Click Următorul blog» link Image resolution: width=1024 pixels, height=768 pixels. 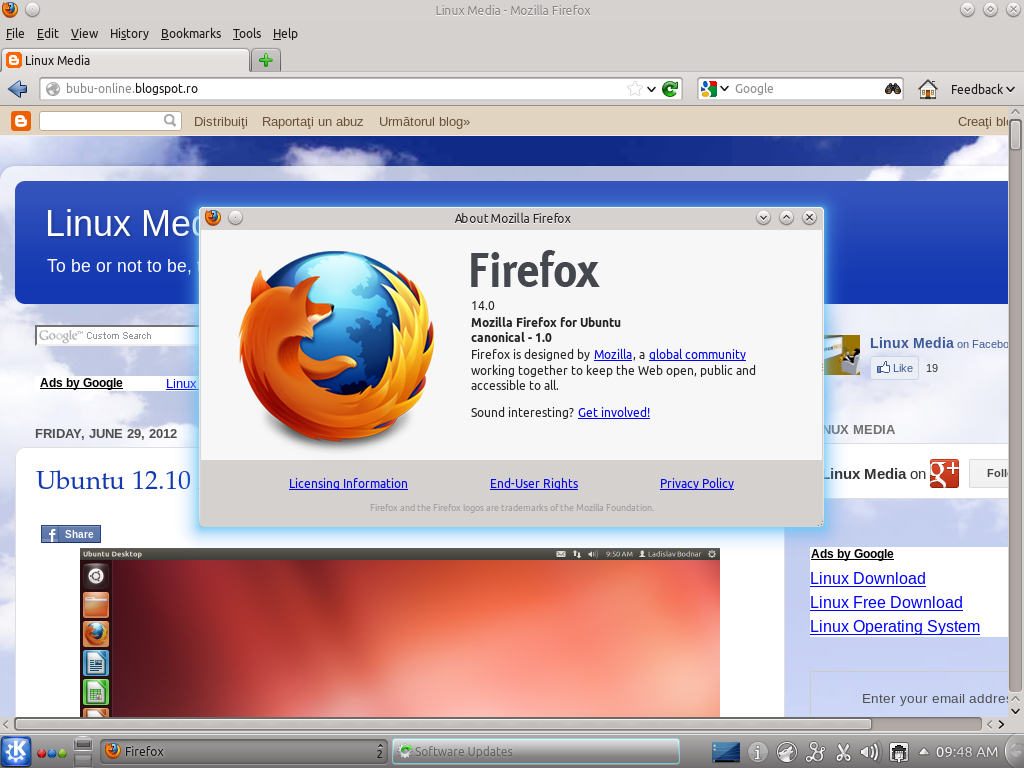424,121
